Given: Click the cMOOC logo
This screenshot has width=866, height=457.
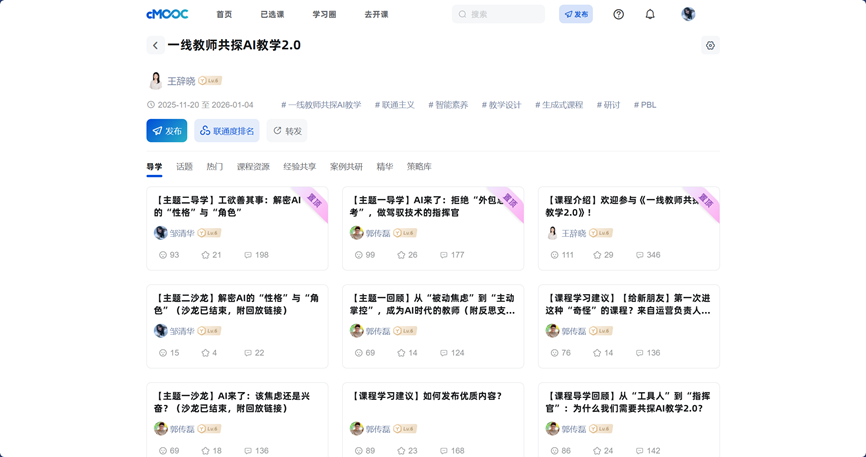Looking at the screenshot, I should 167,14.
